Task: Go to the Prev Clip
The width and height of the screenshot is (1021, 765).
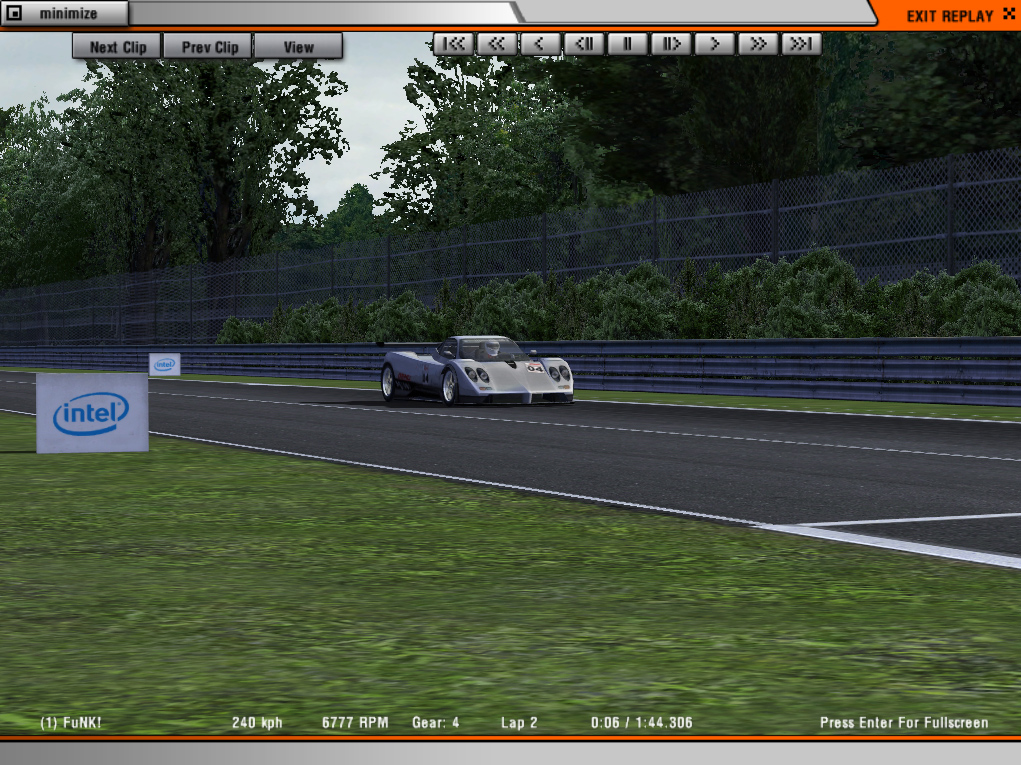Action: click(x=209, y=47)
